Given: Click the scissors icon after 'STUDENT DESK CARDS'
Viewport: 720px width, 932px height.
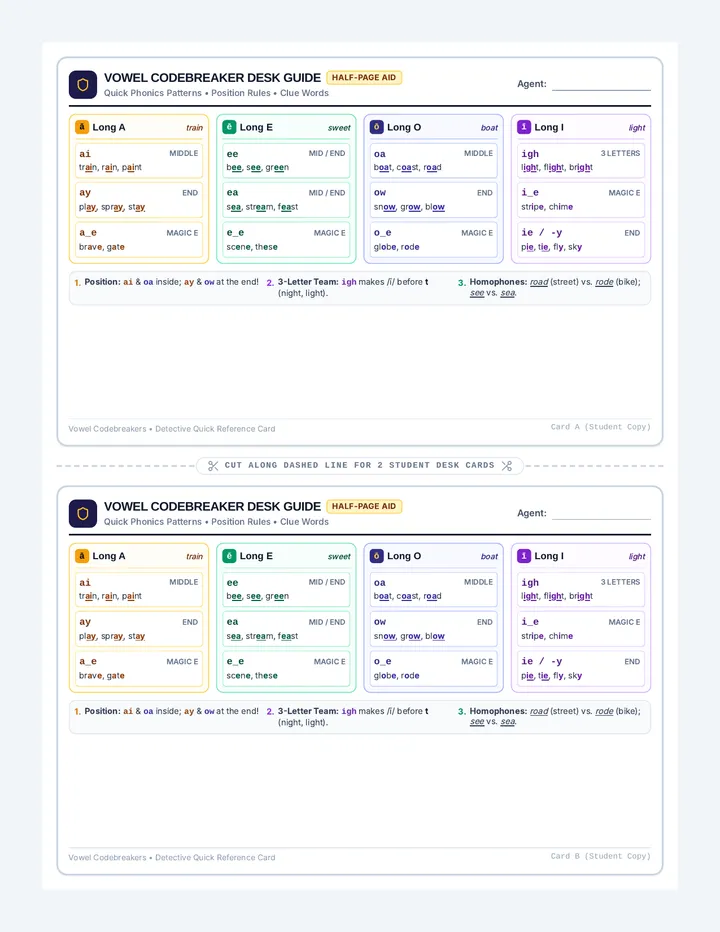Looking at the screenshot, I should (507, 465).
